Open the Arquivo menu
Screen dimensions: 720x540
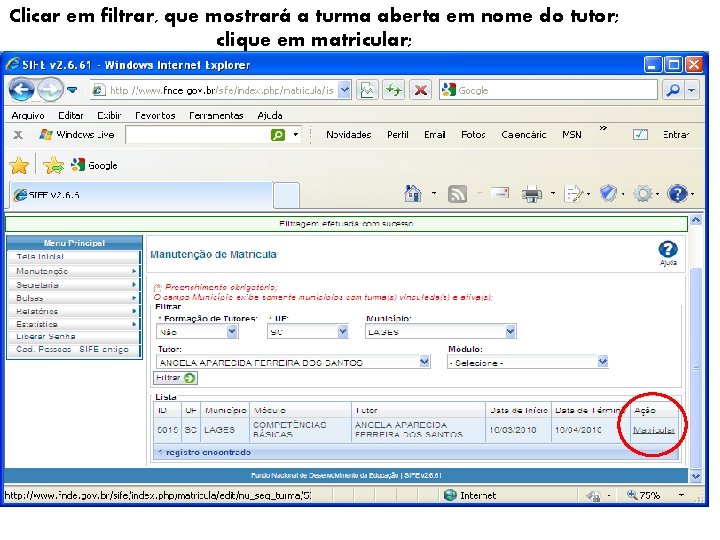(x=28, y=116)
